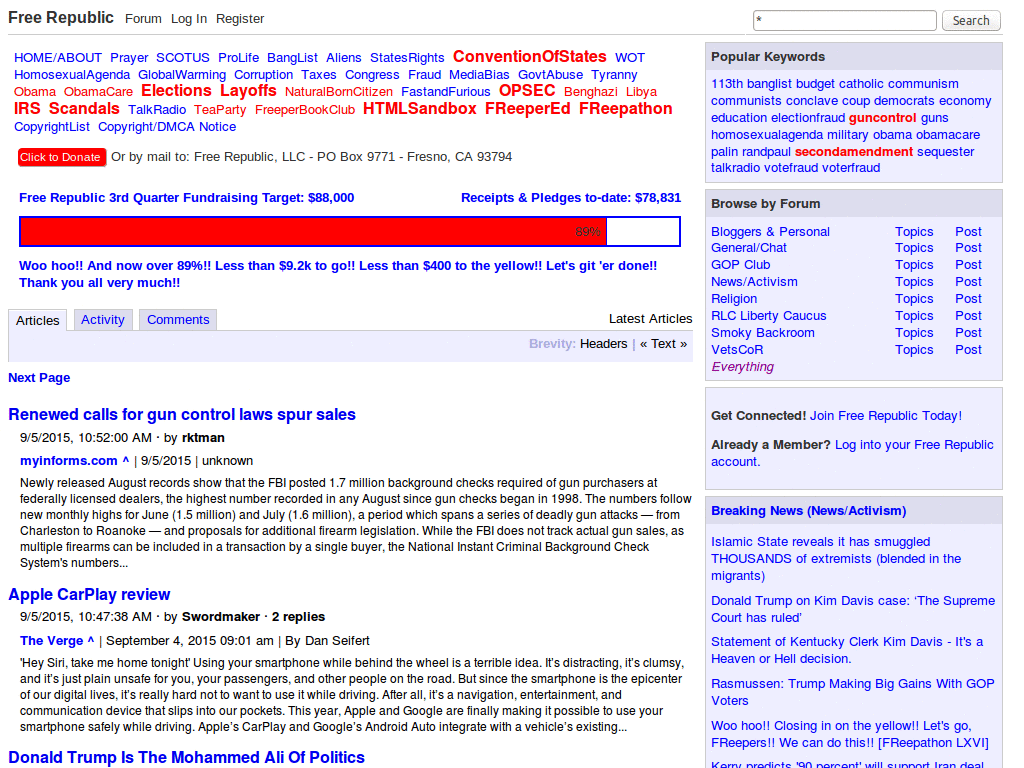
Task: Click Post for GOP Club forum
Action: point(968,265)
